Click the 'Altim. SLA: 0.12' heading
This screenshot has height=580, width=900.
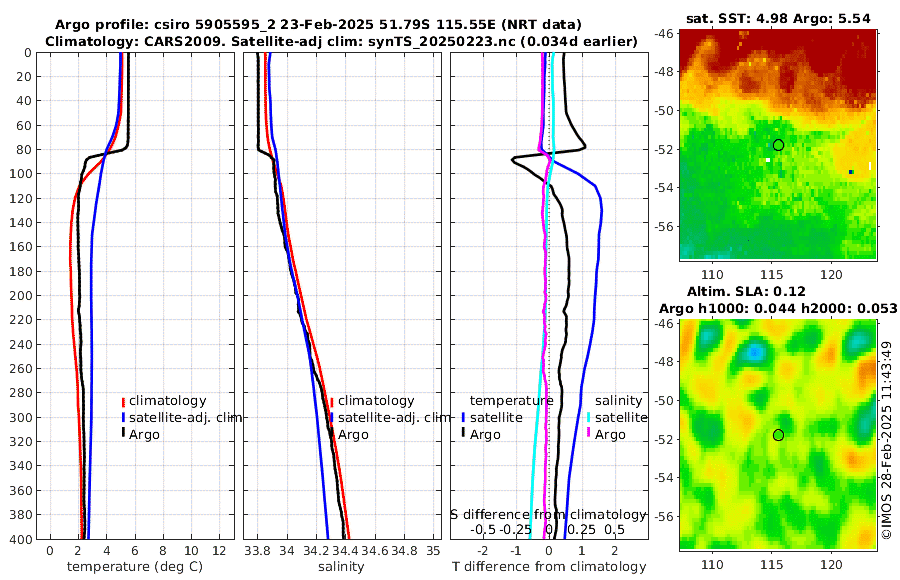(x=746, y=292)
